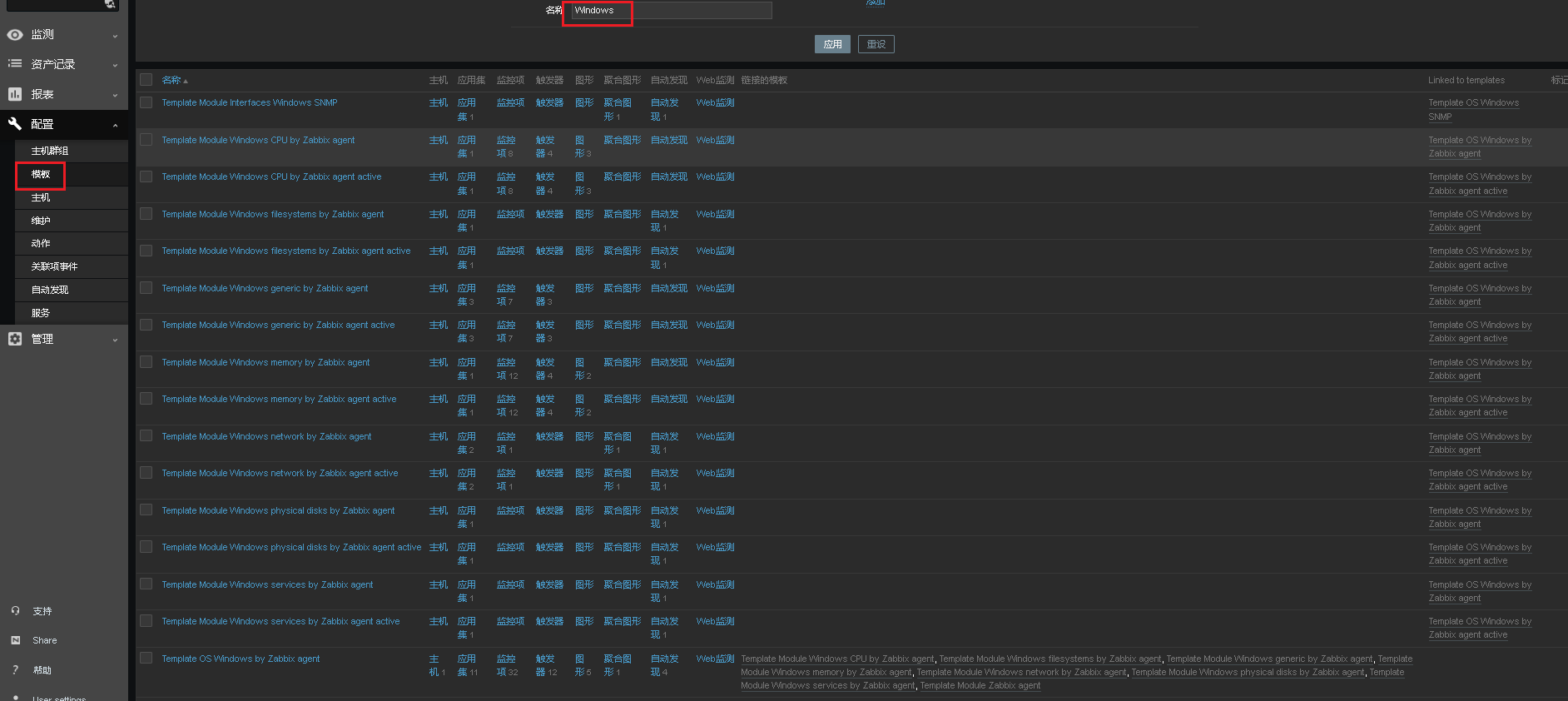The width and height of the screenshot is (1568, 701).
Task: Open 主机群组 in the configuration submenu
Action: tap(50, 151)
